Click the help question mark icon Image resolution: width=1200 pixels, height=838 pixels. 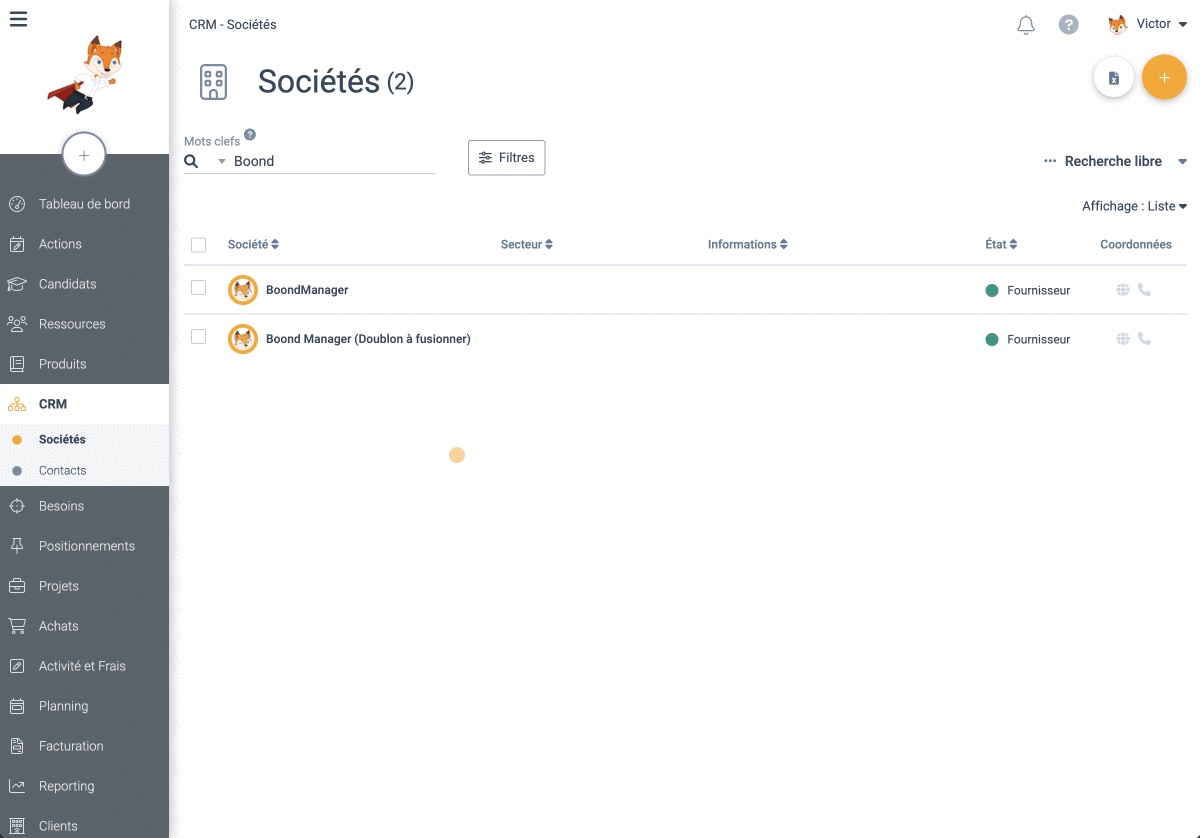click(1069, 25)
